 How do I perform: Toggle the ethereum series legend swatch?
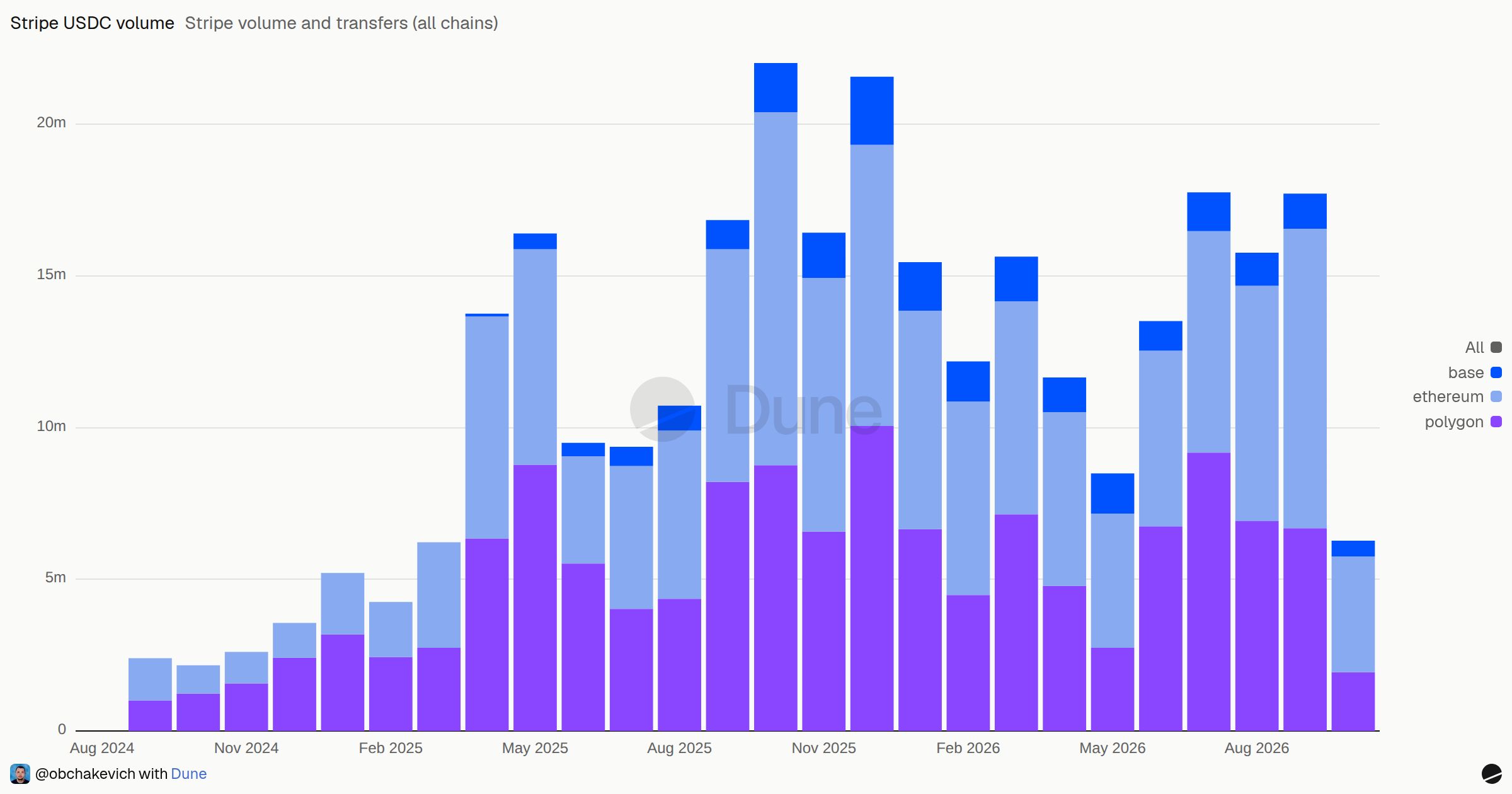pyautogui.click(x=1496, y=396)
